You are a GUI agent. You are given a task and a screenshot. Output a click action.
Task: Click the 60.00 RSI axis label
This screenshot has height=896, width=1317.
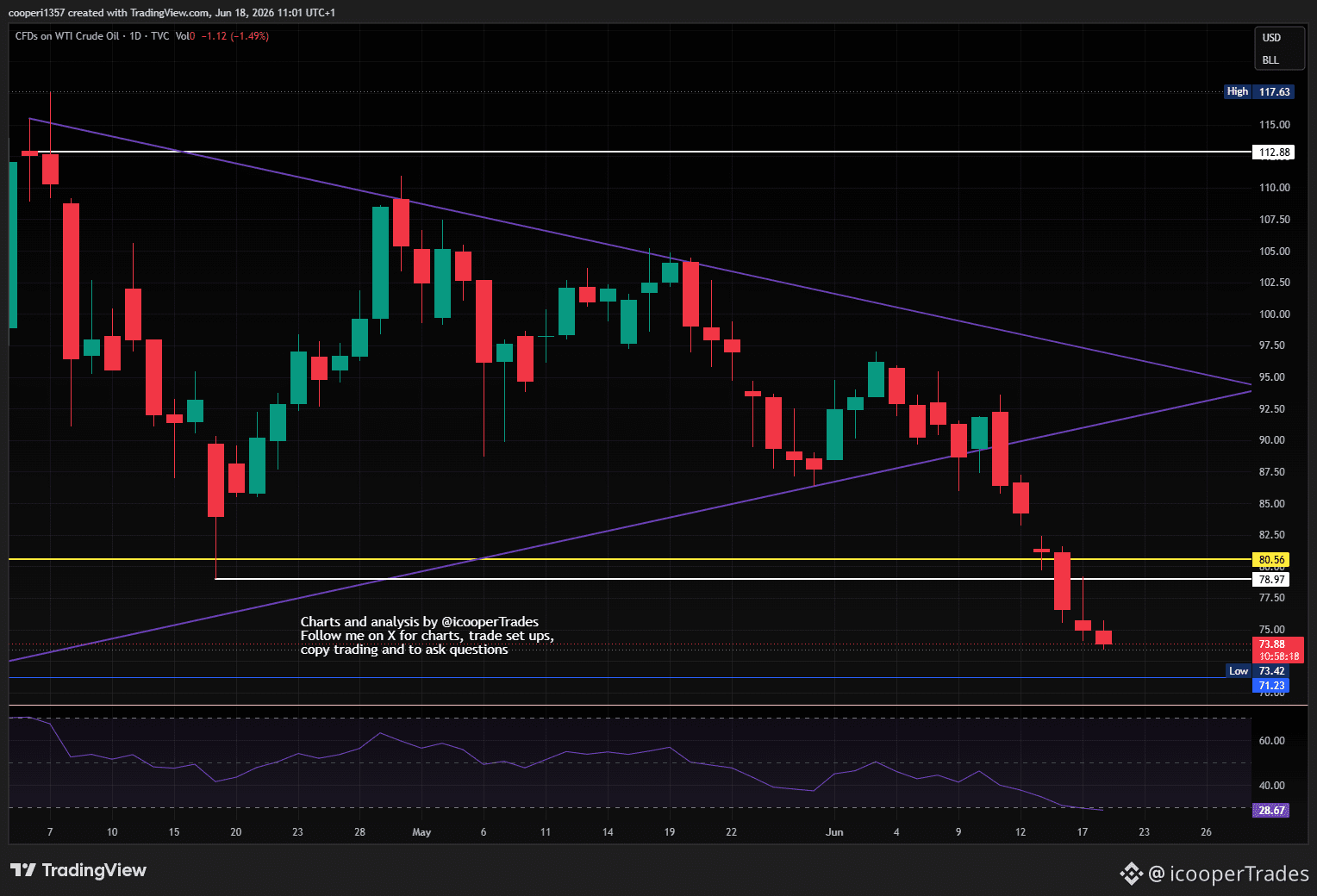click(x=1271, y=741)
